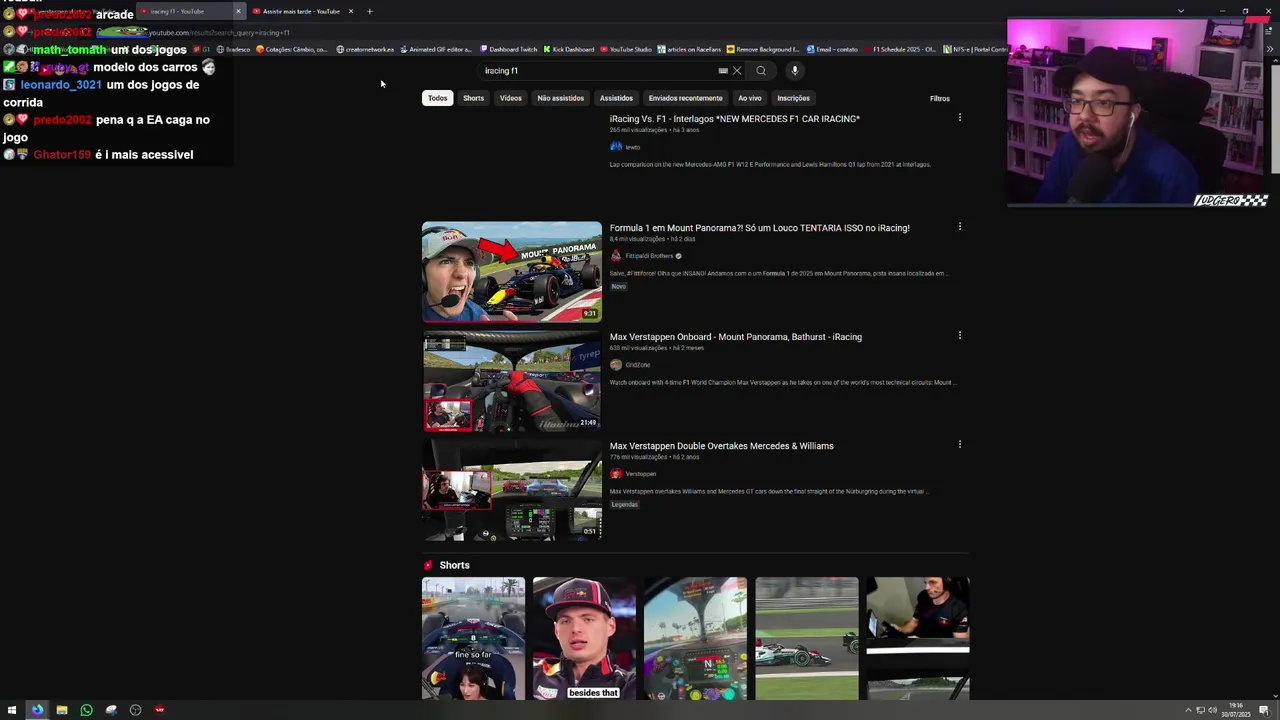Click the browser address bar URL
The image size is (1280, 720).
point(219,33)
